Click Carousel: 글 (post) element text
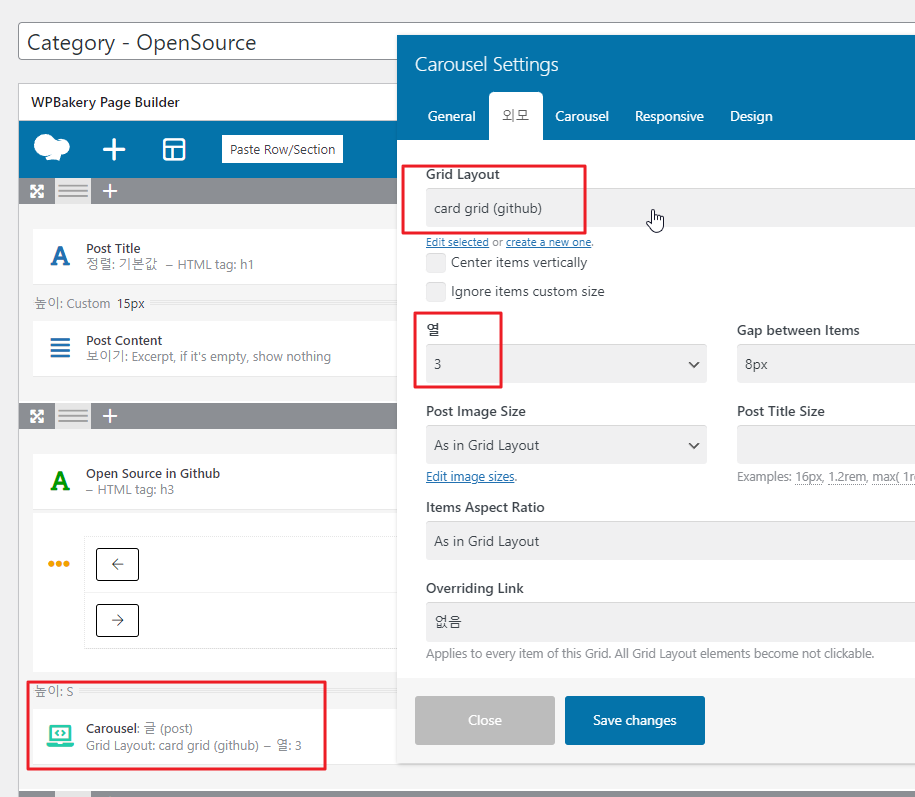Image resolution: width=915 pixels, height=797 pixels. tap(139, 729)
